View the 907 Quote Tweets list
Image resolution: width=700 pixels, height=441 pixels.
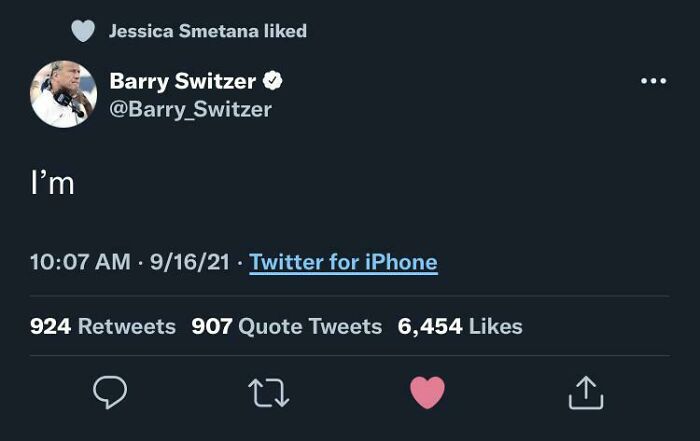[286, 326]
